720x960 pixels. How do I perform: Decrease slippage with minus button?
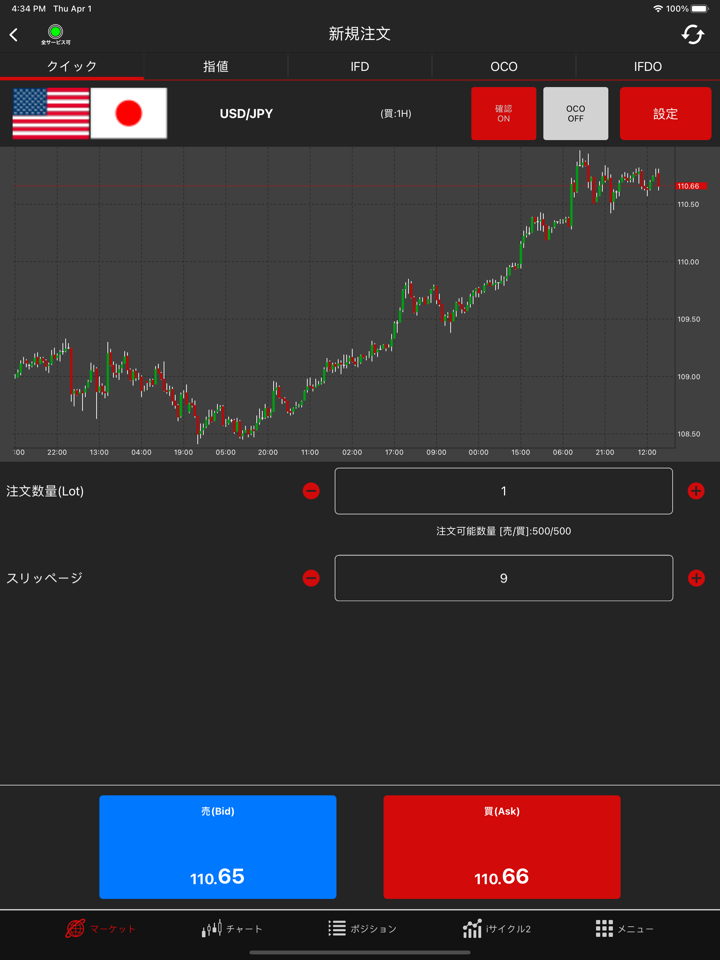(x=311, y=578)
